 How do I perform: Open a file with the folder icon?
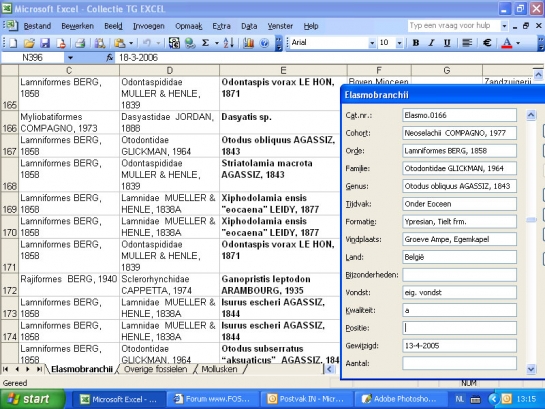pos(29,43)
